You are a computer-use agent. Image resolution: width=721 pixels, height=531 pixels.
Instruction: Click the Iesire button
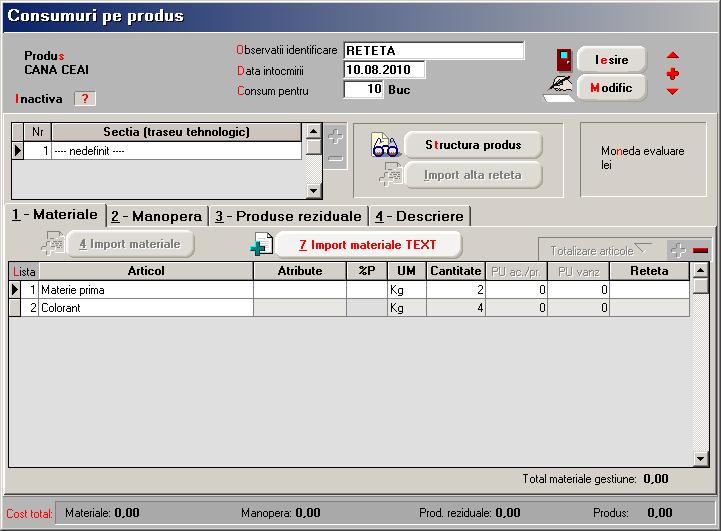612,60
